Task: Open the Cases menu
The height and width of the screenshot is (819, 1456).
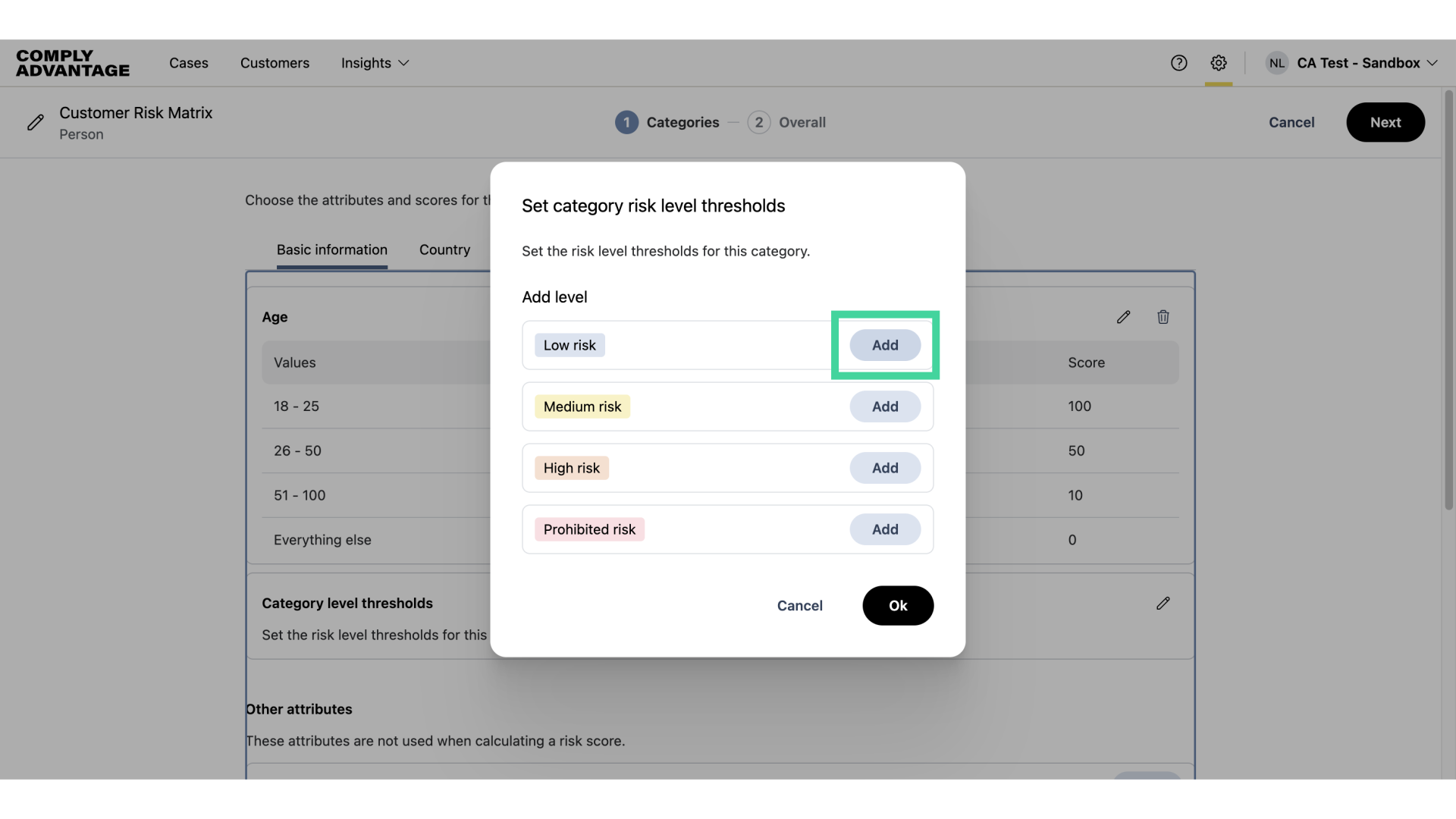Action: tap(188, 63)
